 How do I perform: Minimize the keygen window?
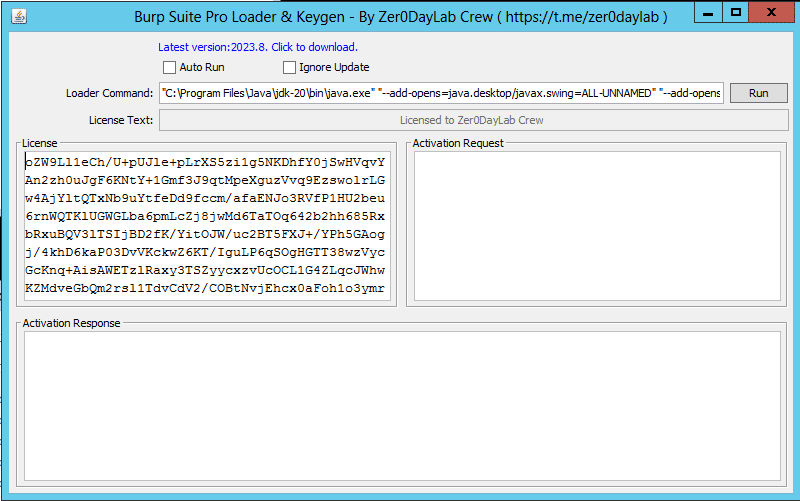point(708,12)
